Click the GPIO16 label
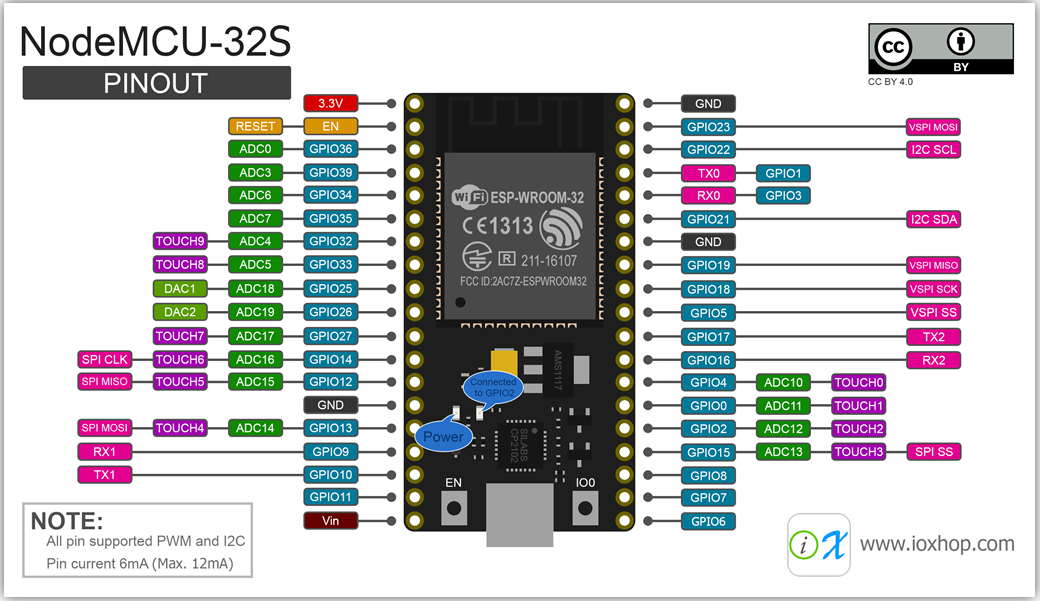Image resolution: width=1040 pixels, height=601 pixels. coord(708,360)
